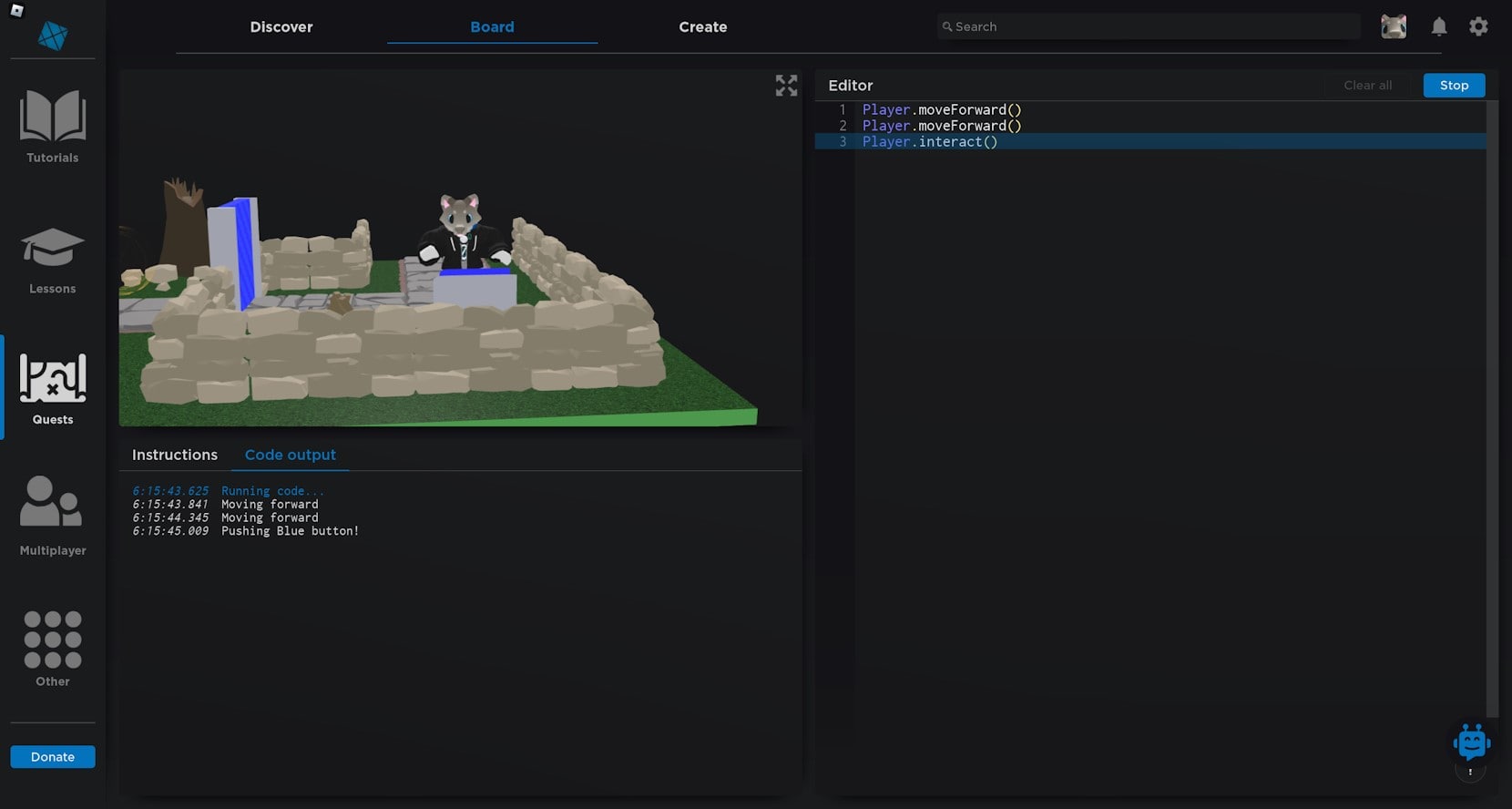Click the Donate button
Image resolution: width=1512 pixels, height=809 pixels.
(x=53, y=757)
